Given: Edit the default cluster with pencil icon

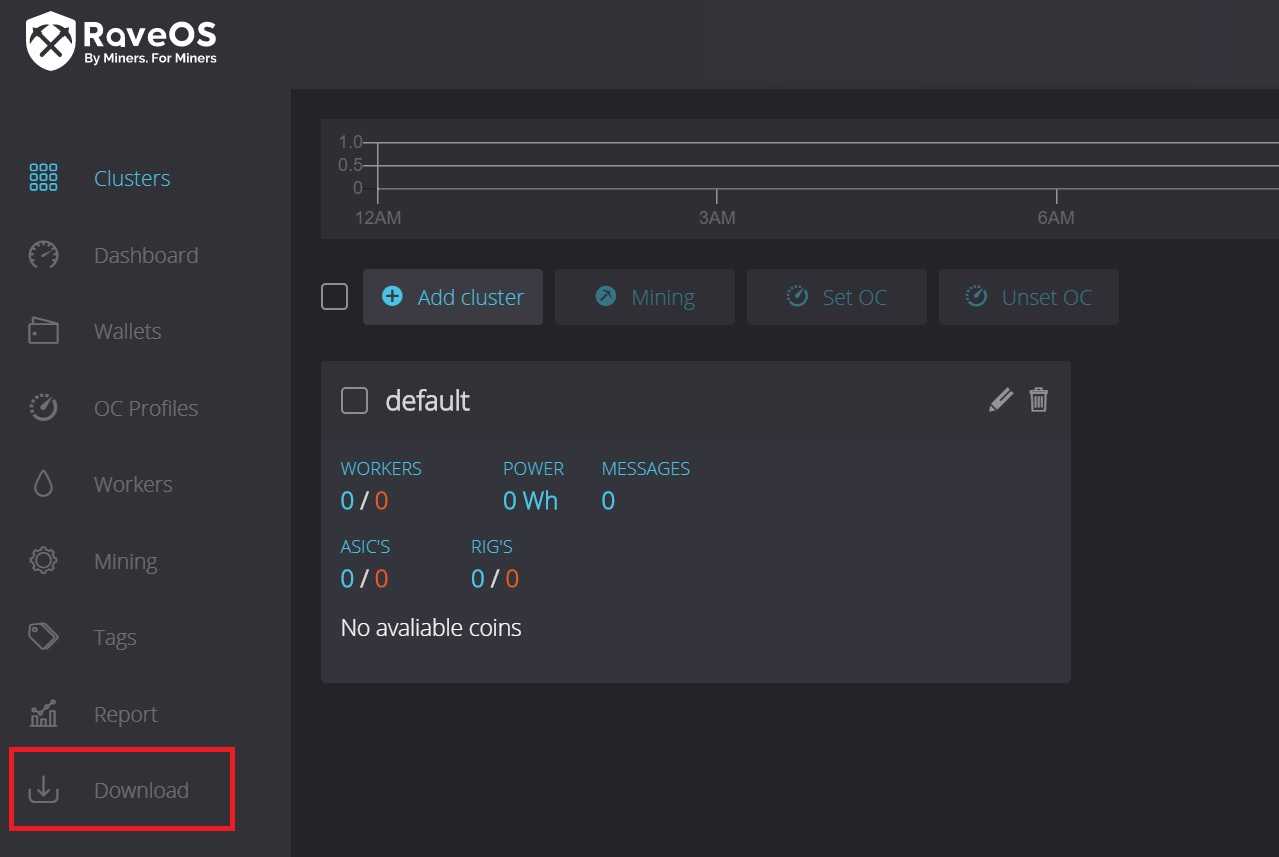Looking at the screenshot, I should pyautogui.click(x=1000, y=400).
